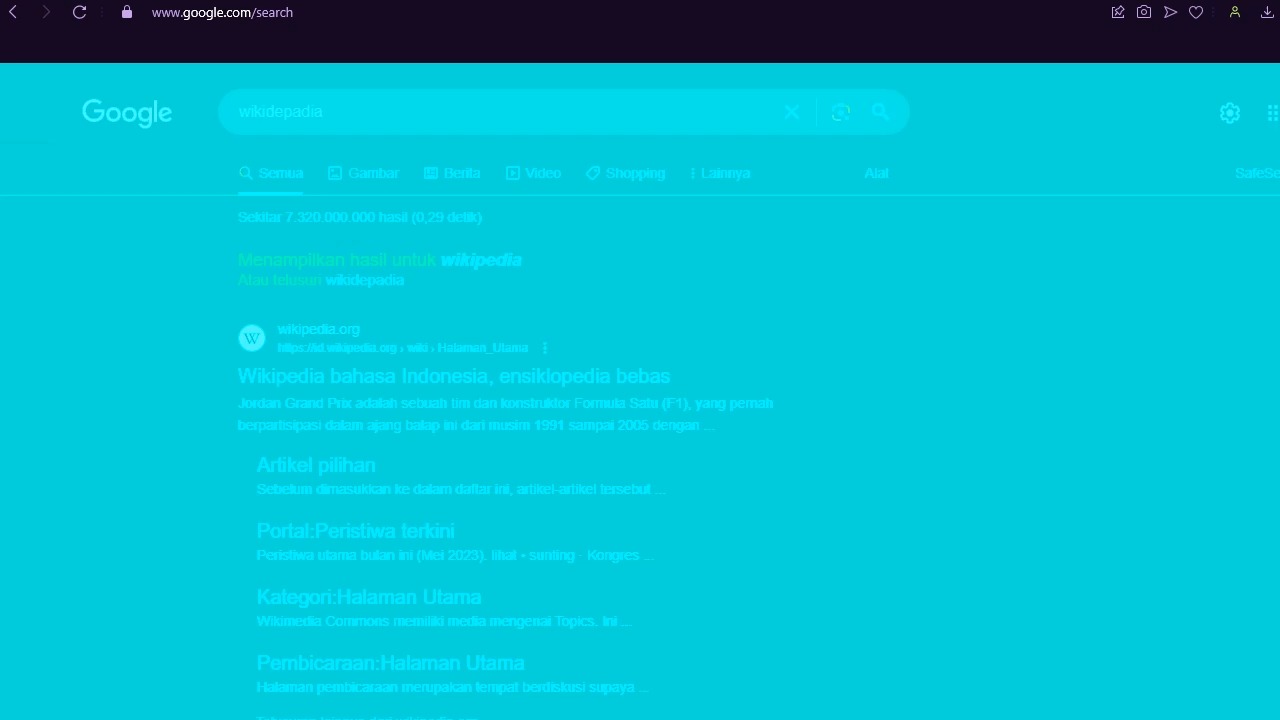Viewport: 1280px width, 720px height.
Task: Click the text Sebelum dimasukkan ke dalam daftar ini
Action: pos(461,489)
